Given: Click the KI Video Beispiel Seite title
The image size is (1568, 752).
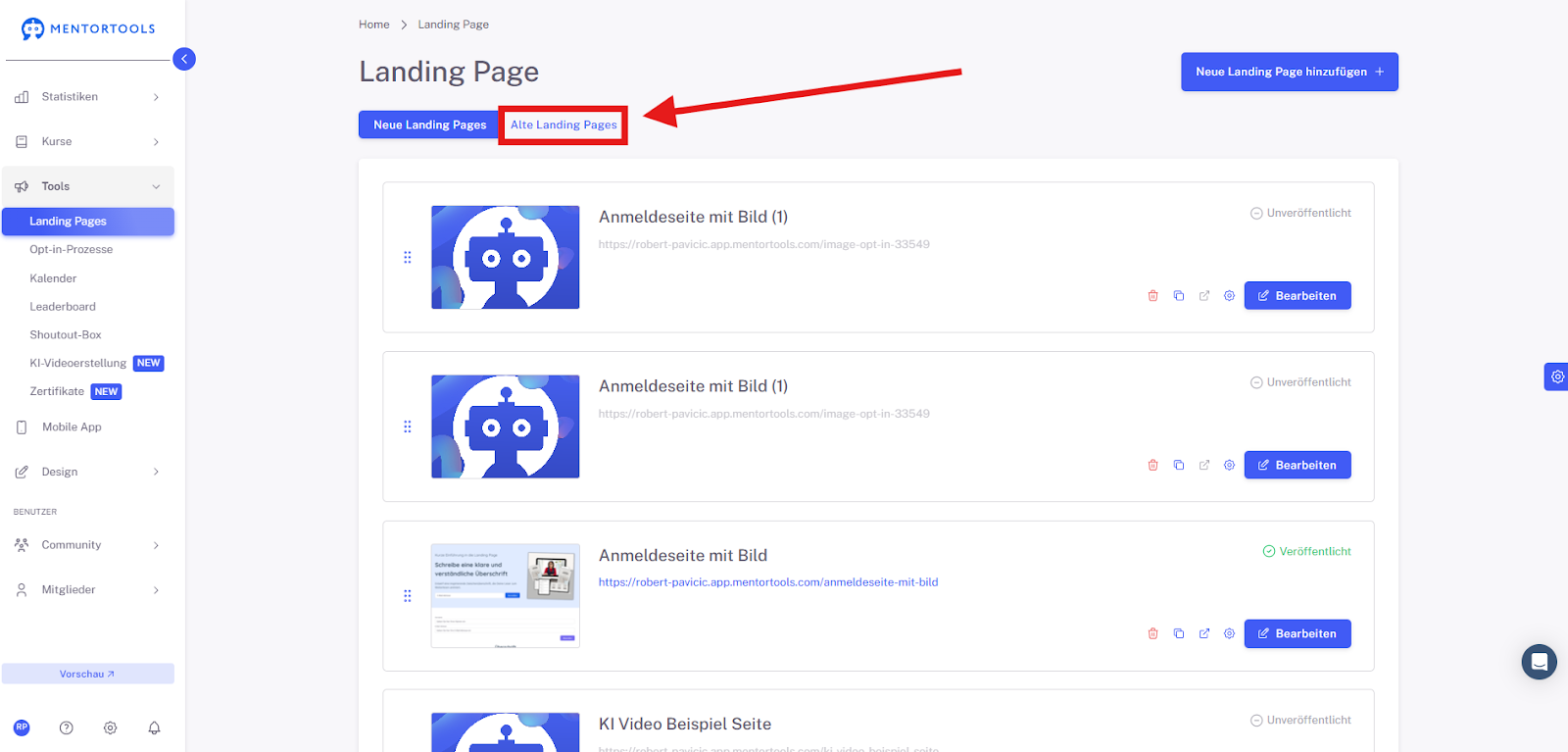Looking at the screenshot, I should pos(685,725).
